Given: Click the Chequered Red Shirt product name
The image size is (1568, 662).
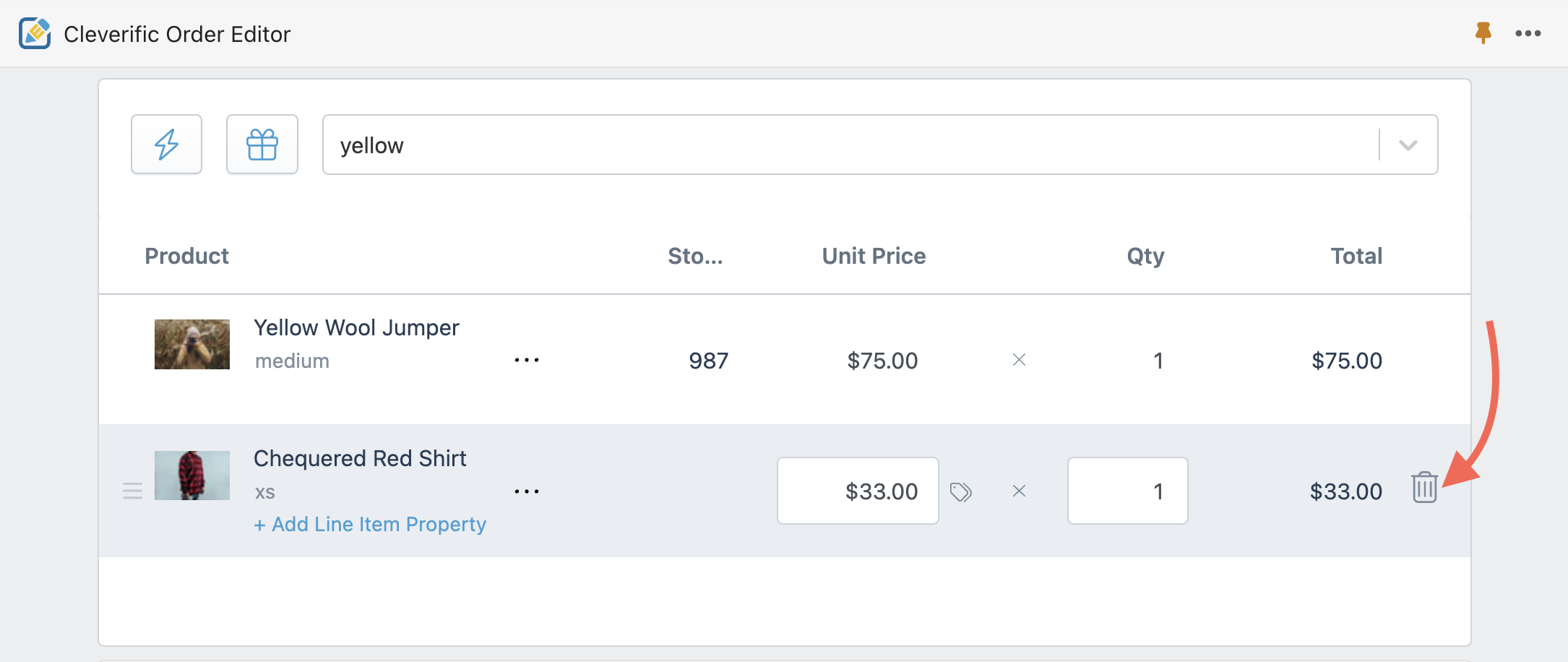Looking at the screenshot, I should pyautogui.click(x=360, y=458).
